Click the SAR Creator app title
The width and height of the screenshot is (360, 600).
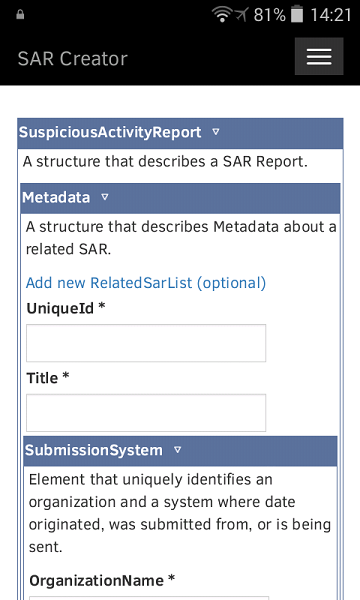(x=72, y=59)
